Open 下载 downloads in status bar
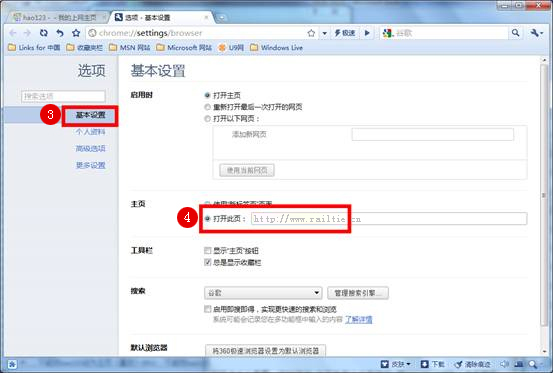 pyautogui.click(x=433, y=364)
